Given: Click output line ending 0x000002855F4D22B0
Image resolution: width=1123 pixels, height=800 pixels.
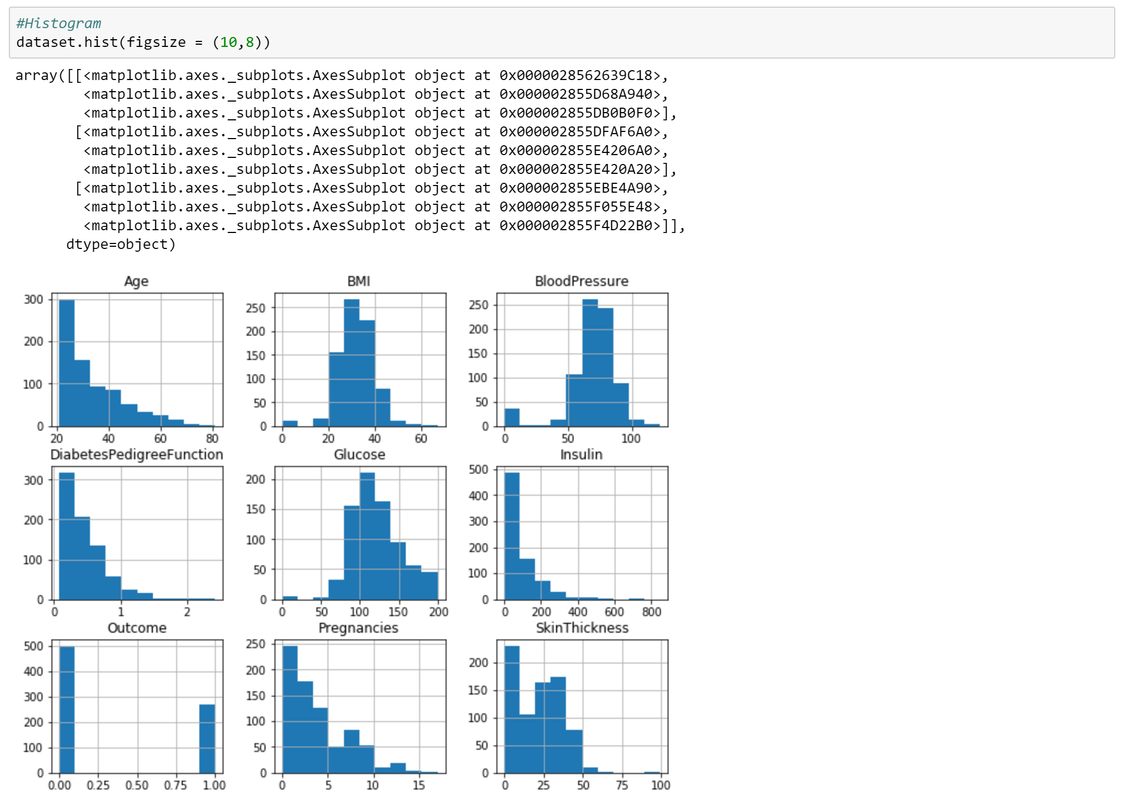Looking at the screenshot, I should point(385,226).
